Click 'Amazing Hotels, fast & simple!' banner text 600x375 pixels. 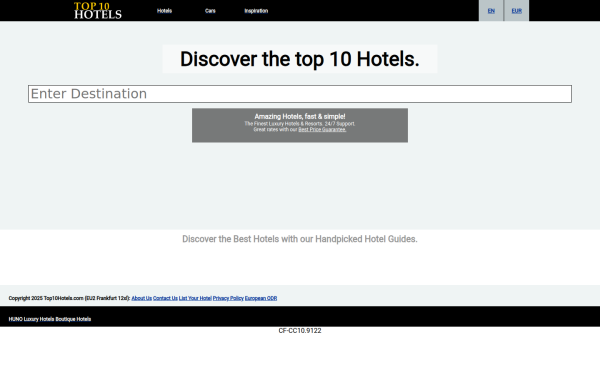click(x=300, y=116)
